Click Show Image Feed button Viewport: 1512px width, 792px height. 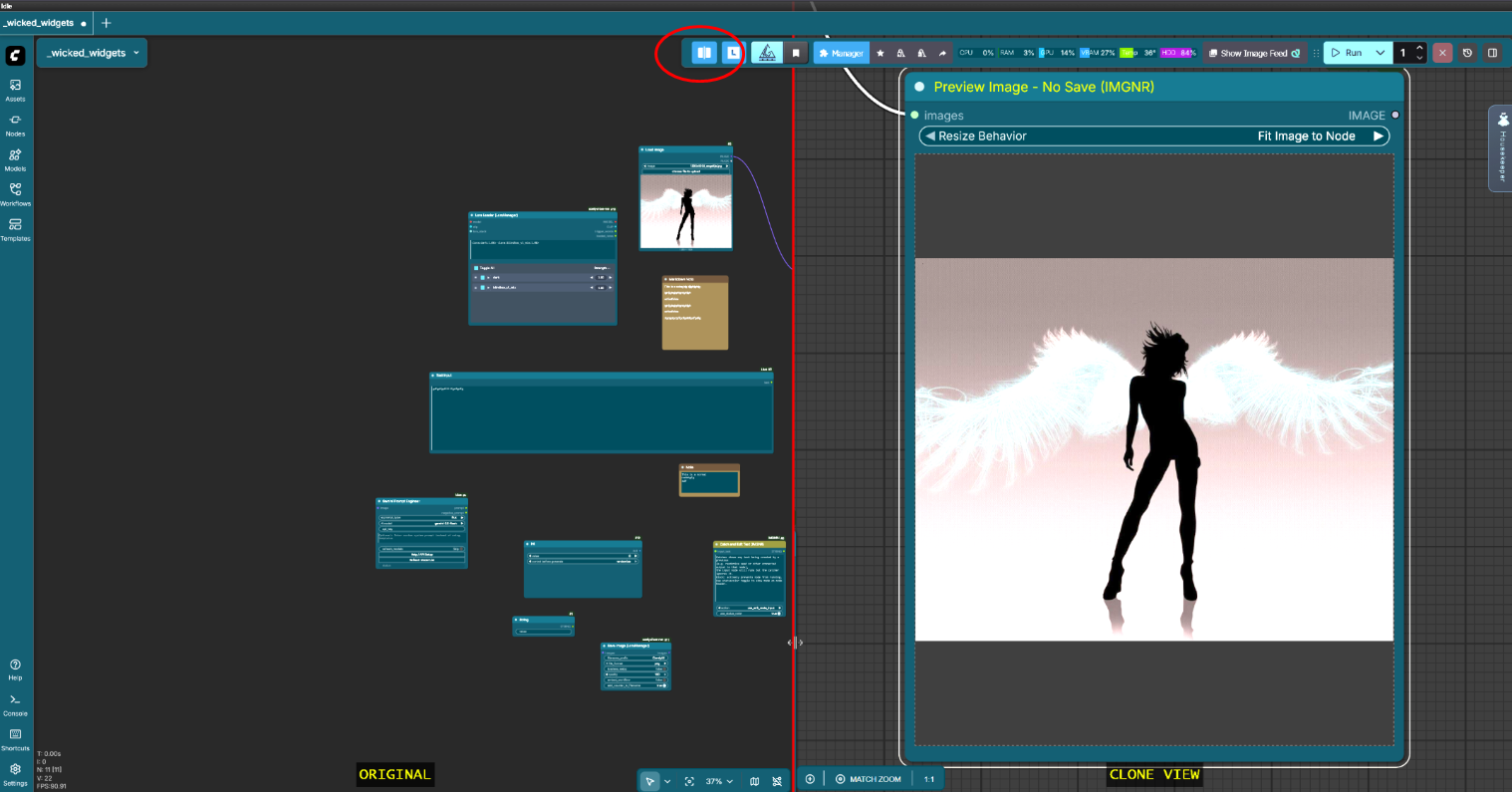point(1254,53)
